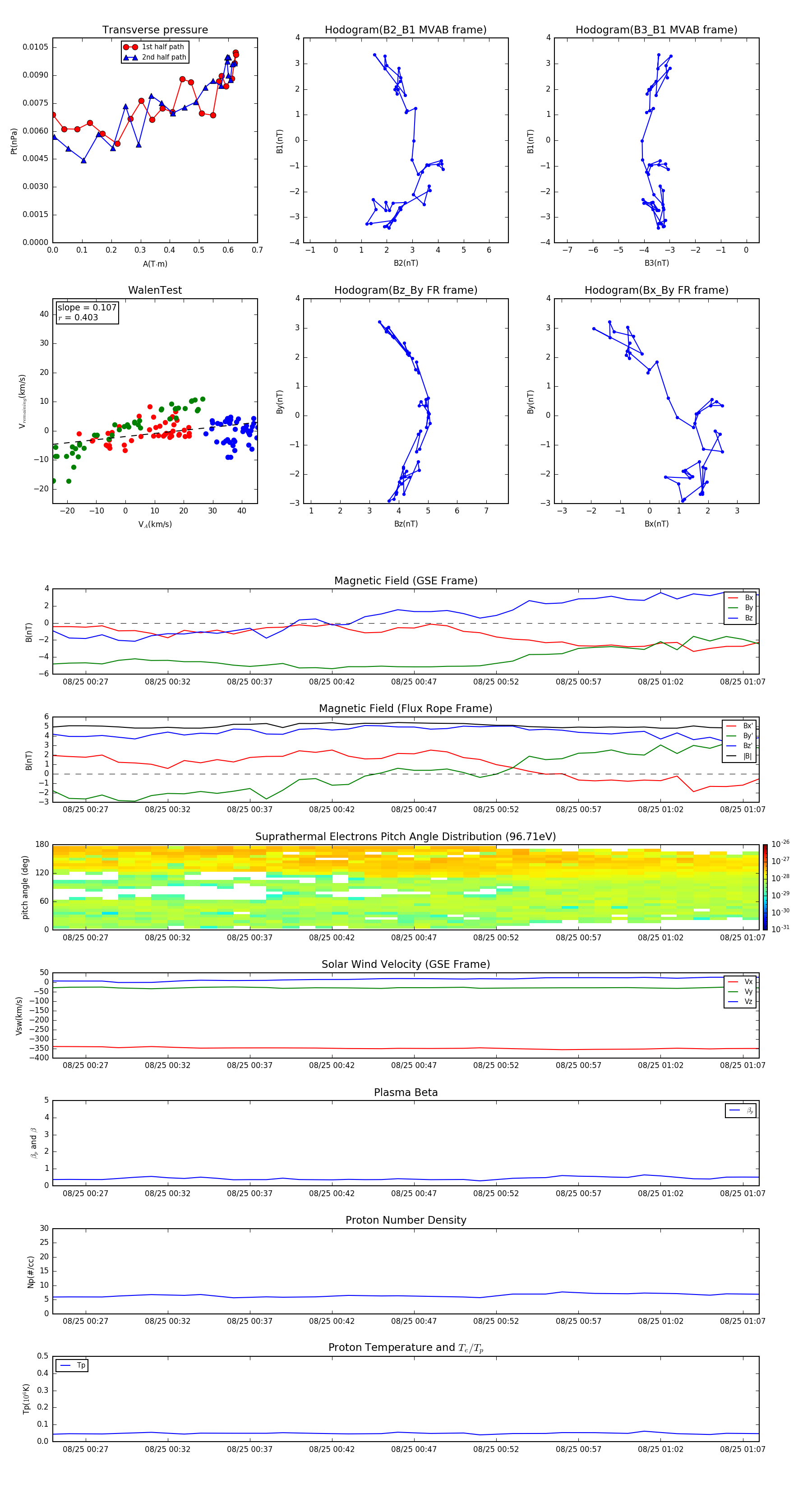Image resolution: width=812 pixels, height=1489 pixels.
Task: Click the "B2(nT)" x-axis label
Action: point(406,263)
